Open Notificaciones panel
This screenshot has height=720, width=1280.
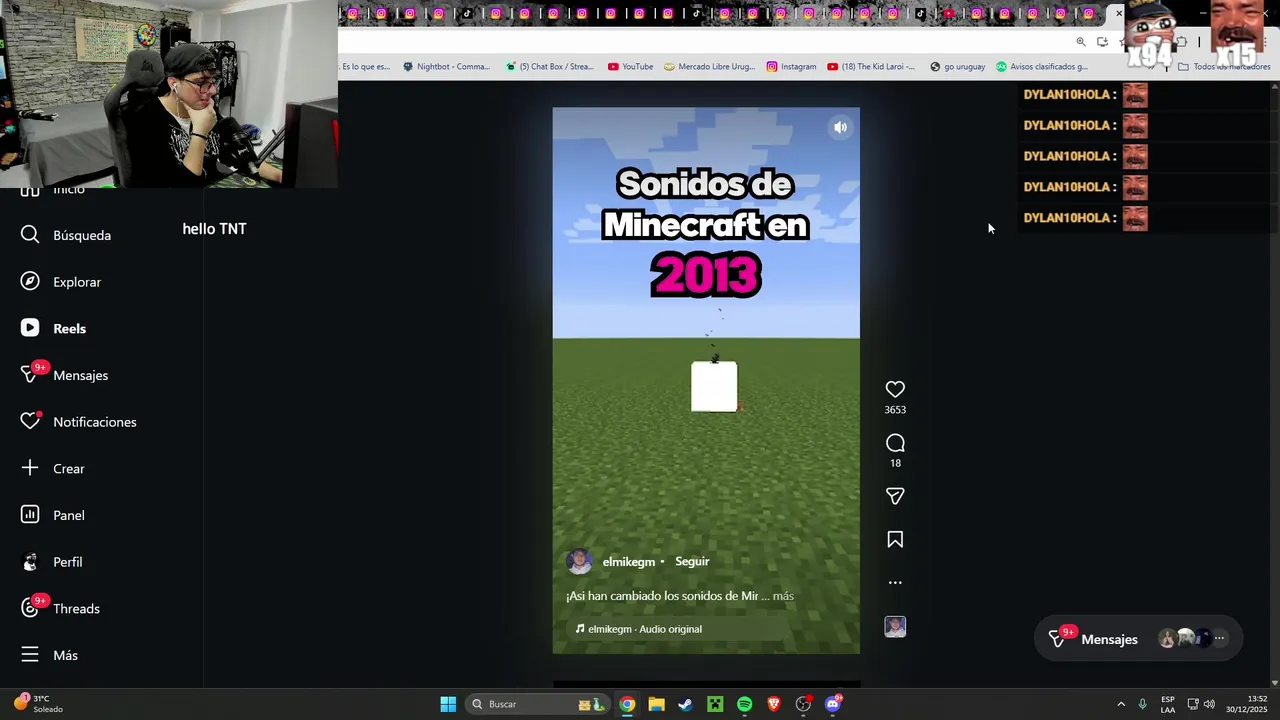pos(79,422)
